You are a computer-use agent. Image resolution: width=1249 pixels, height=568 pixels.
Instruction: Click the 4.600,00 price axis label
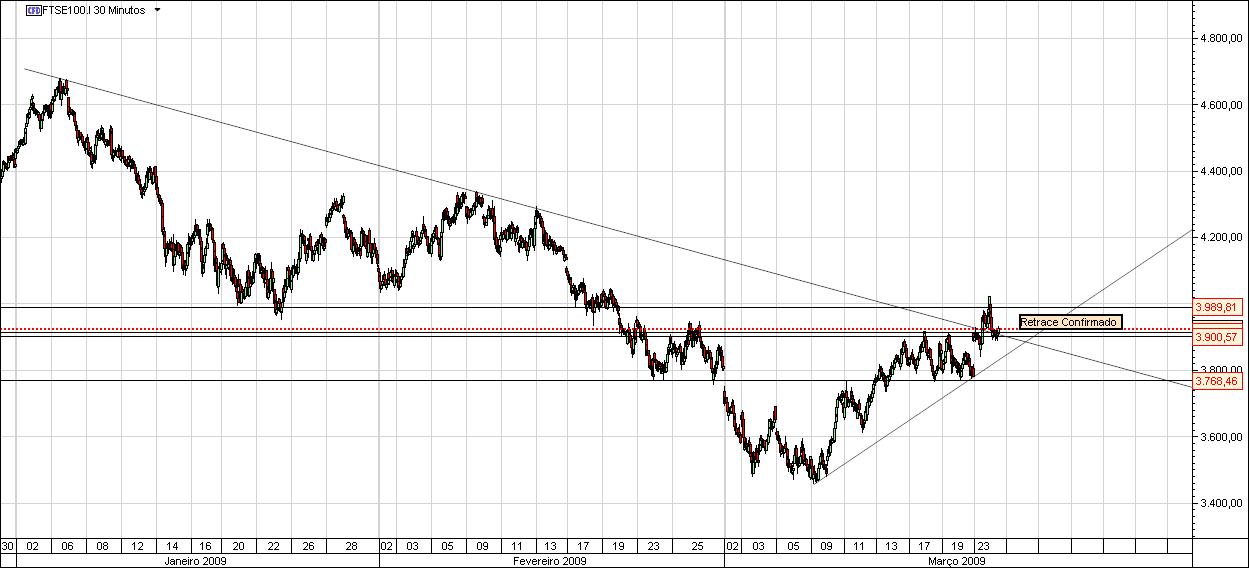(1220, 105)
